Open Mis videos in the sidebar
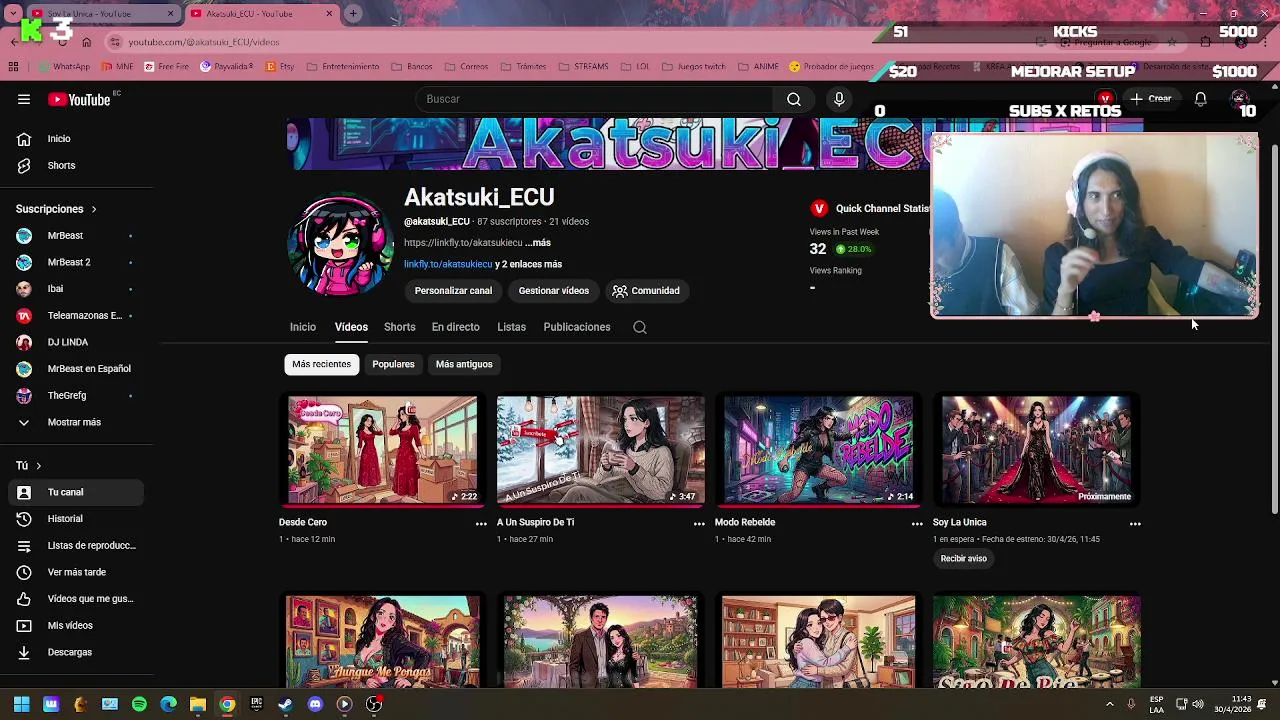Viewport: 1280px width, 720px height. pos(76,625)
